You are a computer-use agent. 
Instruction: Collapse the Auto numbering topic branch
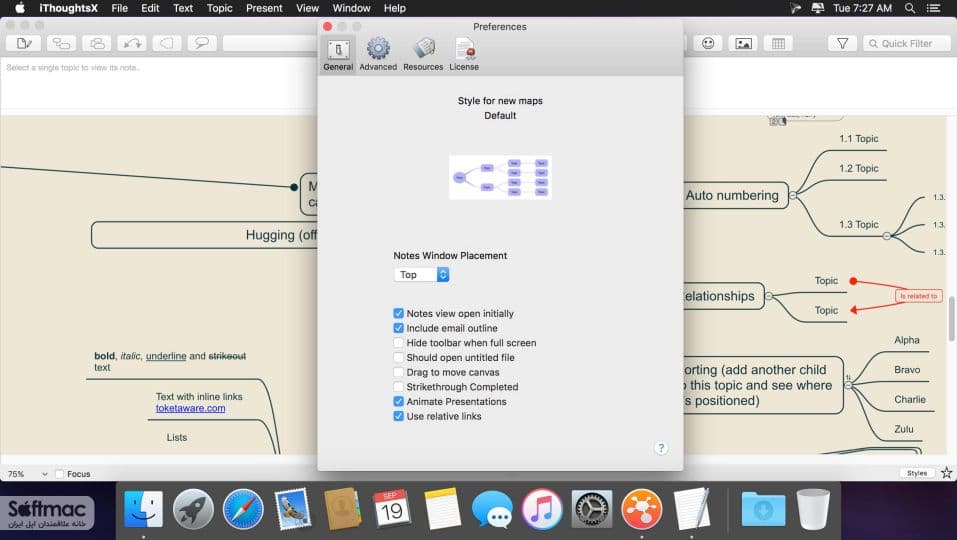point(793,195)
